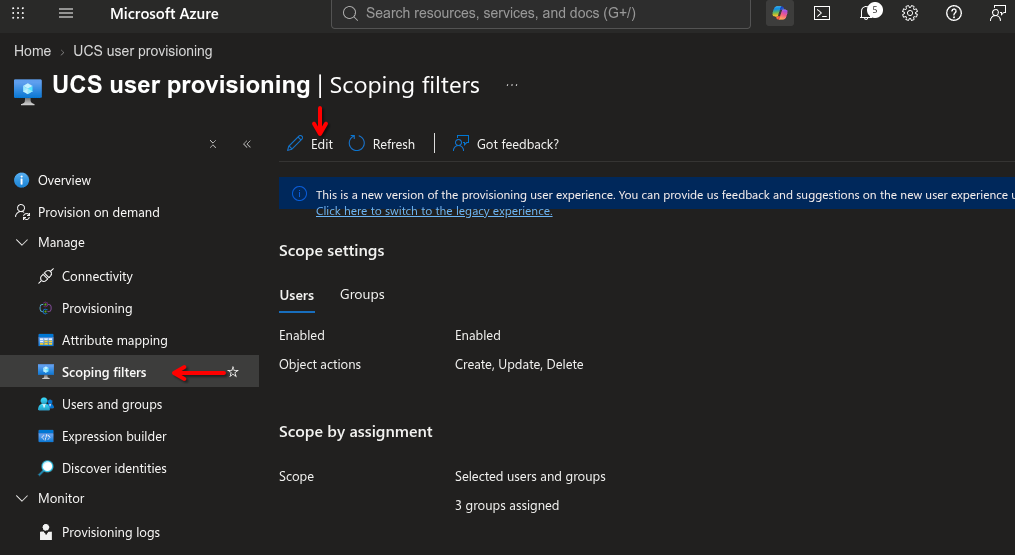Image resolution: width=1015 pixels, height=555 pixels.
Task: Focus the search resources input field
Action: [541, 13]
